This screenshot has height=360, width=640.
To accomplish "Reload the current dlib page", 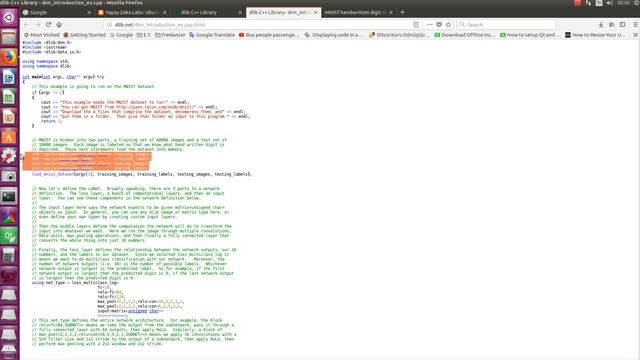I will 49,24.
